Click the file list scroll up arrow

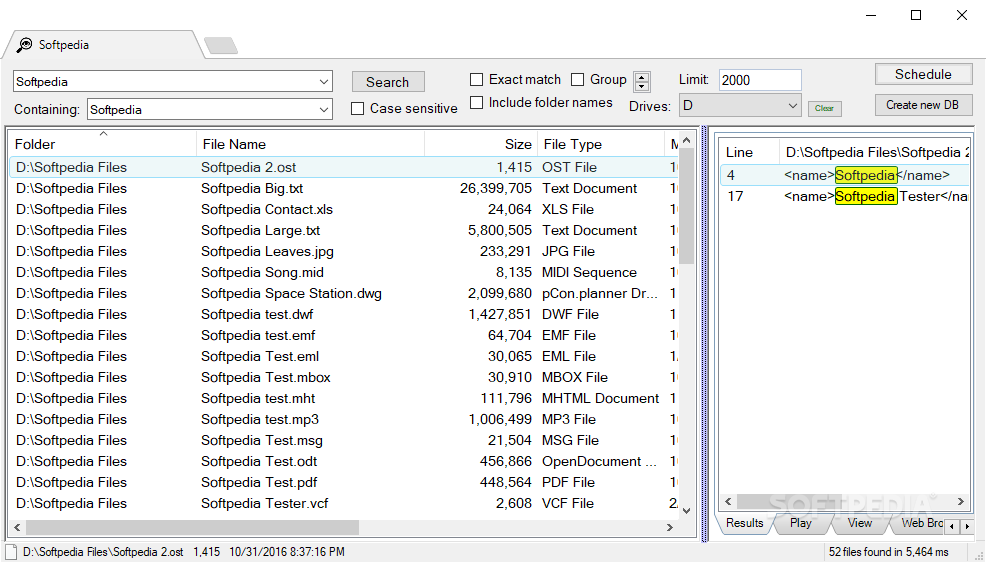click(687, 141)
